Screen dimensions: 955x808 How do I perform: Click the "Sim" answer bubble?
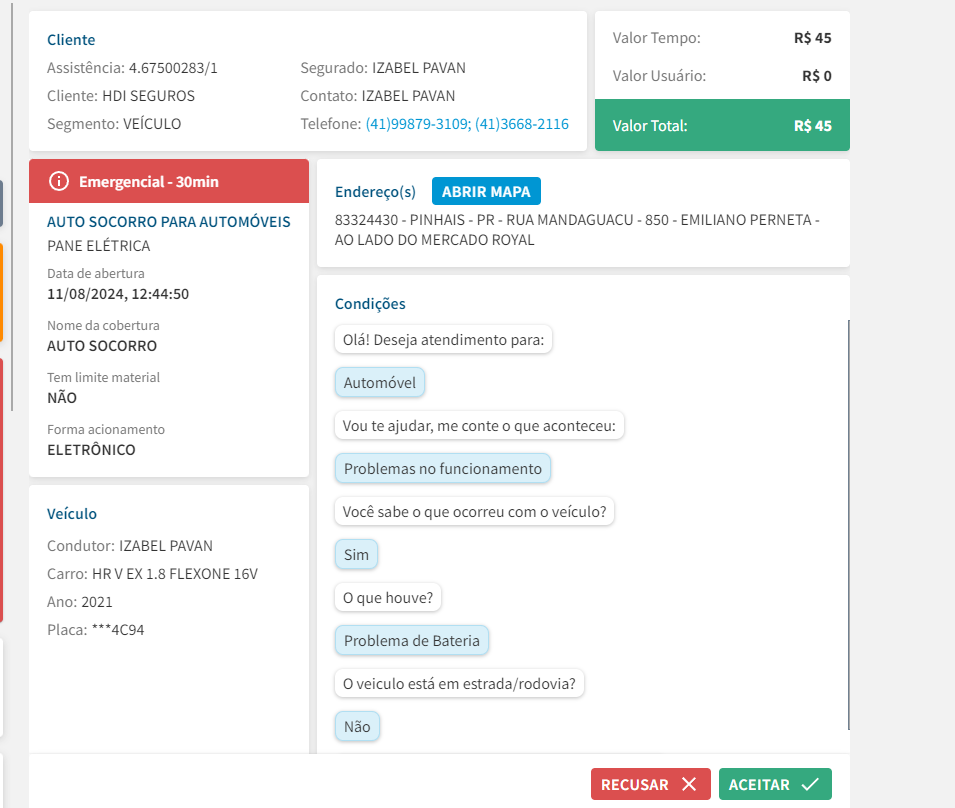tap(356, 554)
